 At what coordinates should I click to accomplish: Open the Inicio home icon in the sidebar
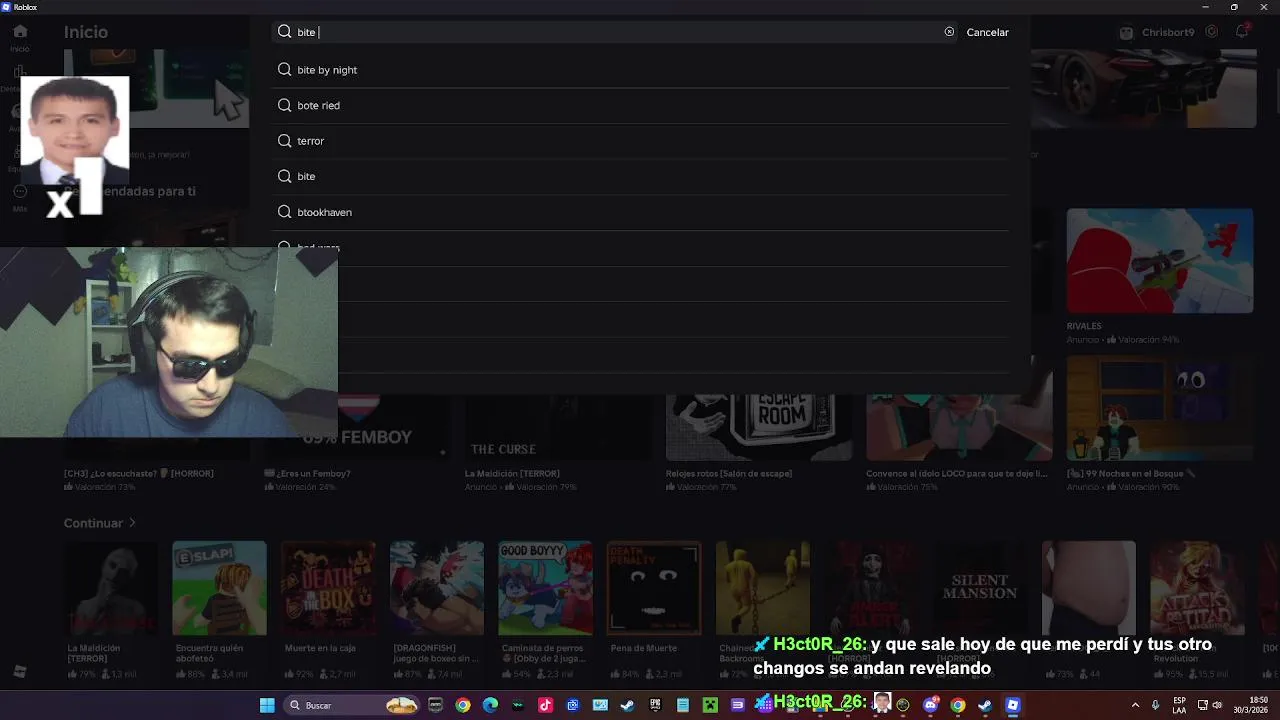(20, 32)
